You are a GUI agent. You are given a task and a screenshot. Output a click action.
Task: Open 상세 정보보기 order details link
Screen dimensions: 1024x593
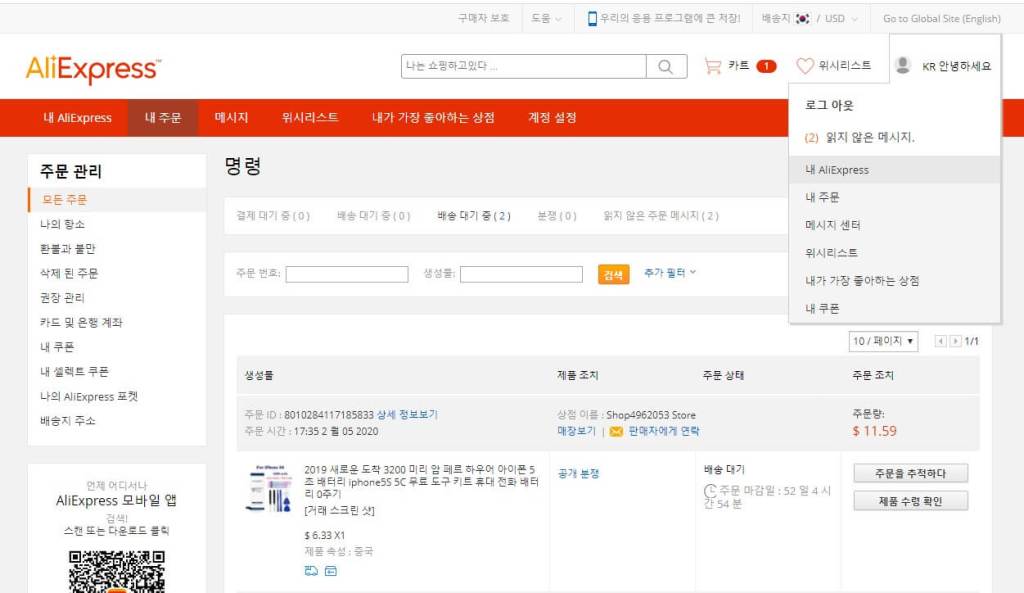click(407, 415)
